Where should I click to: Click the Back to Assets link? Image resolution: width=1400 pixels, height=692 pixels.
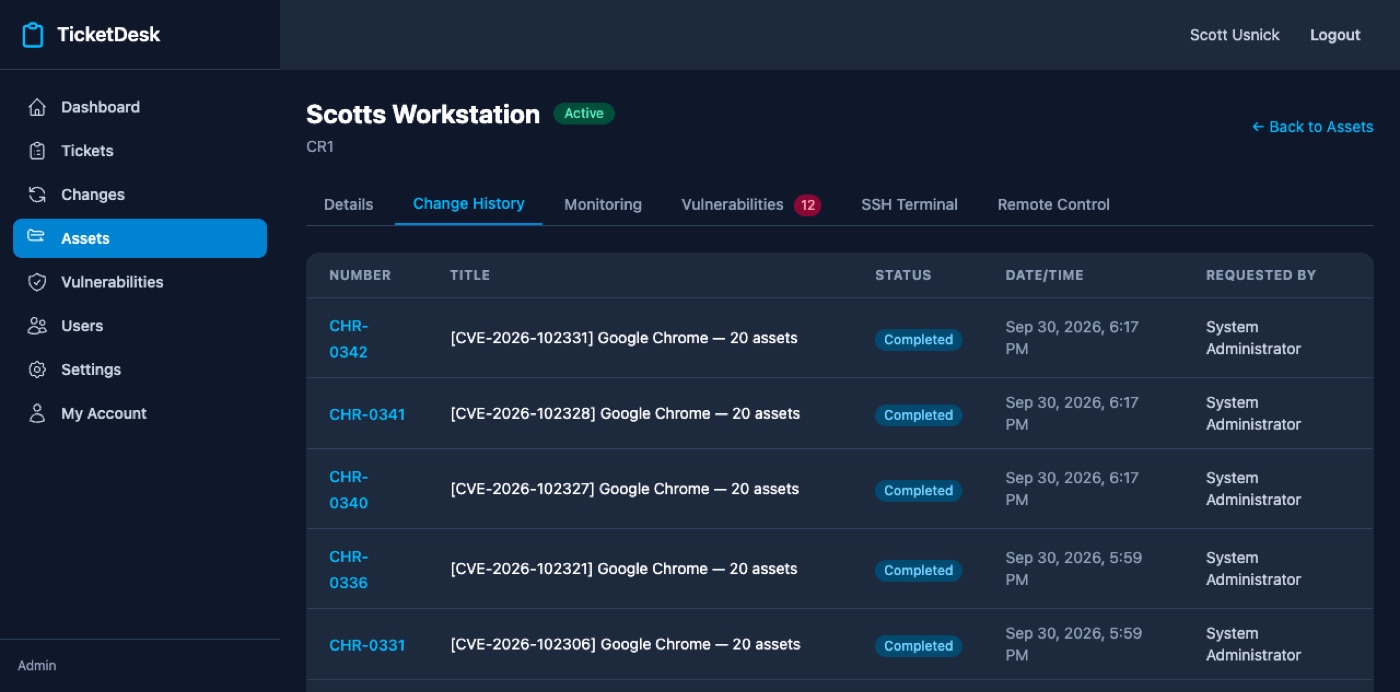1312,127
